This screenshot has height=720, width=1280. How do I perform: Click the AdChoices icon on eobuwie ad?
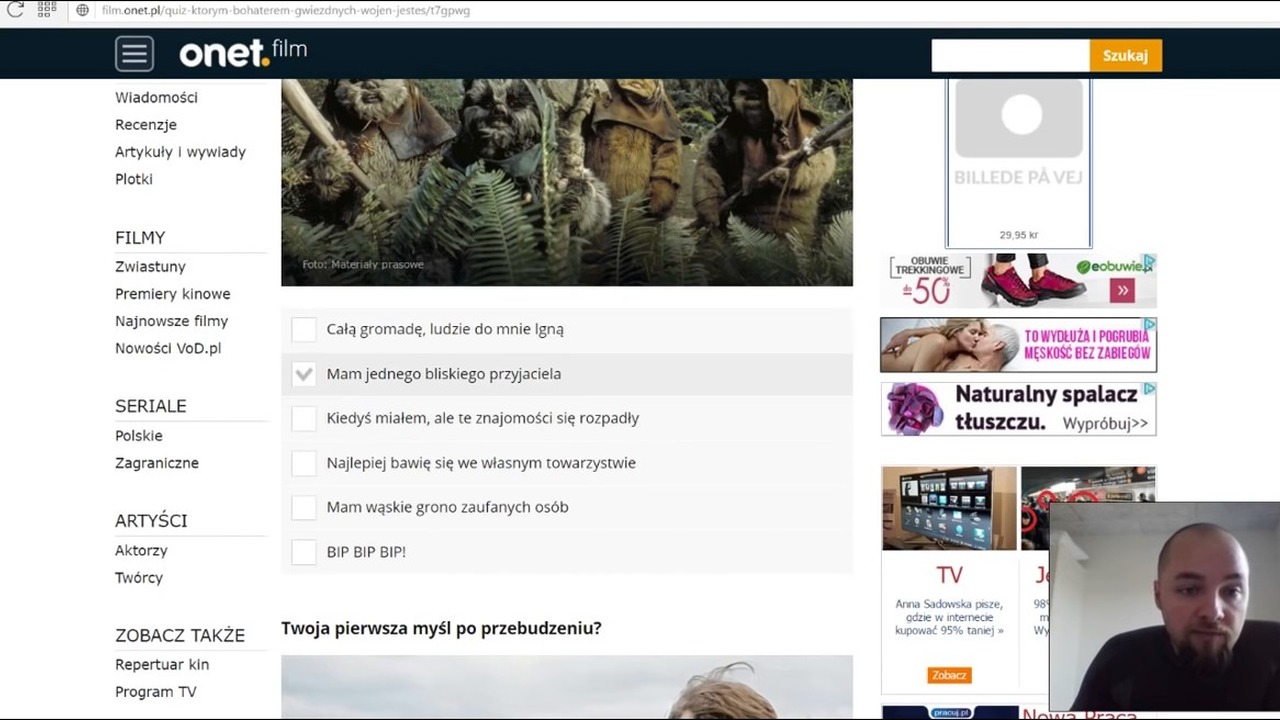[x=1150, y=262]
